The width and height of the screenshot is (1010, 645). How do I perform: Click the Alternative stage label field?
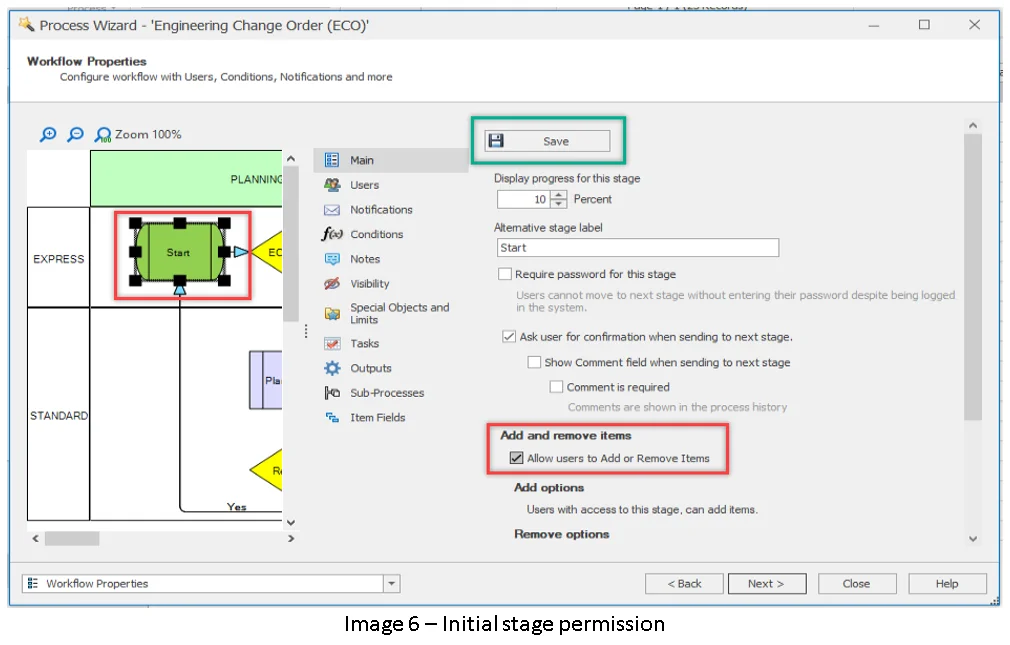(638, 247)
